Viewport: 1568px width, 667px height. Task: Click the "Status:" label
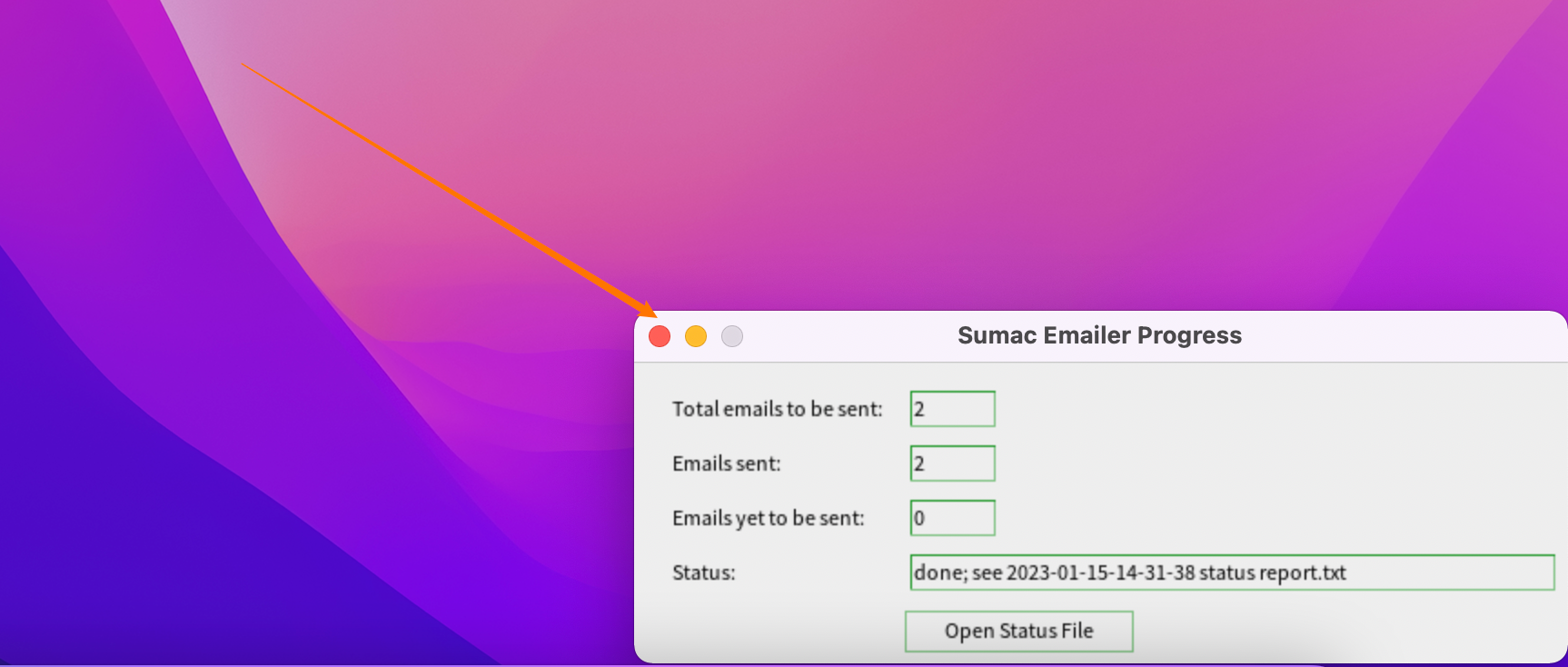pos(704,573)
